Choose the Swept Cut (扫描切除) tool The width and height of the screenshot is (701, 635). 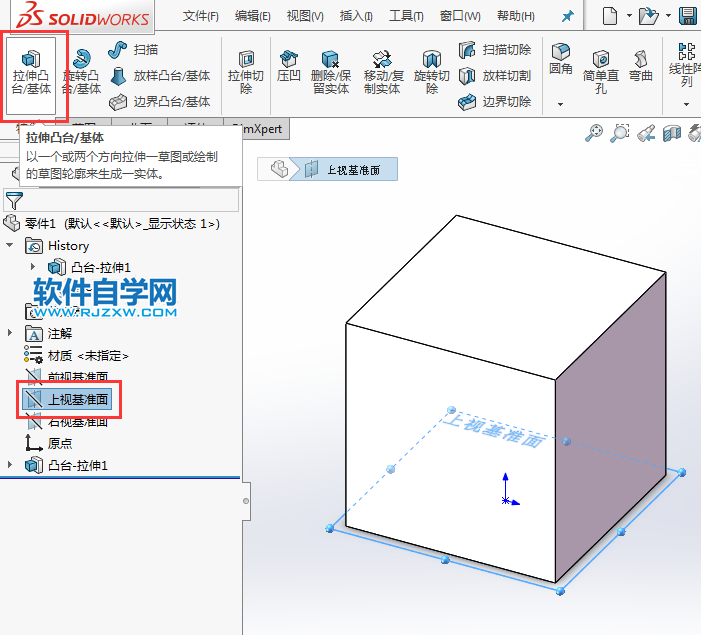coord(495,50)
